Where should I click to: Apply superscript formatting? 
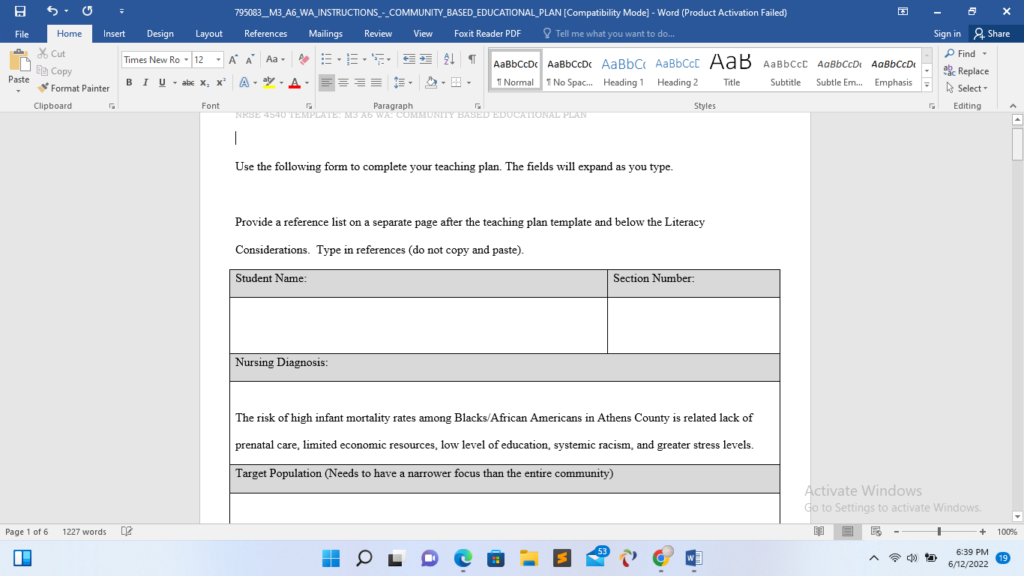(221, 83)
